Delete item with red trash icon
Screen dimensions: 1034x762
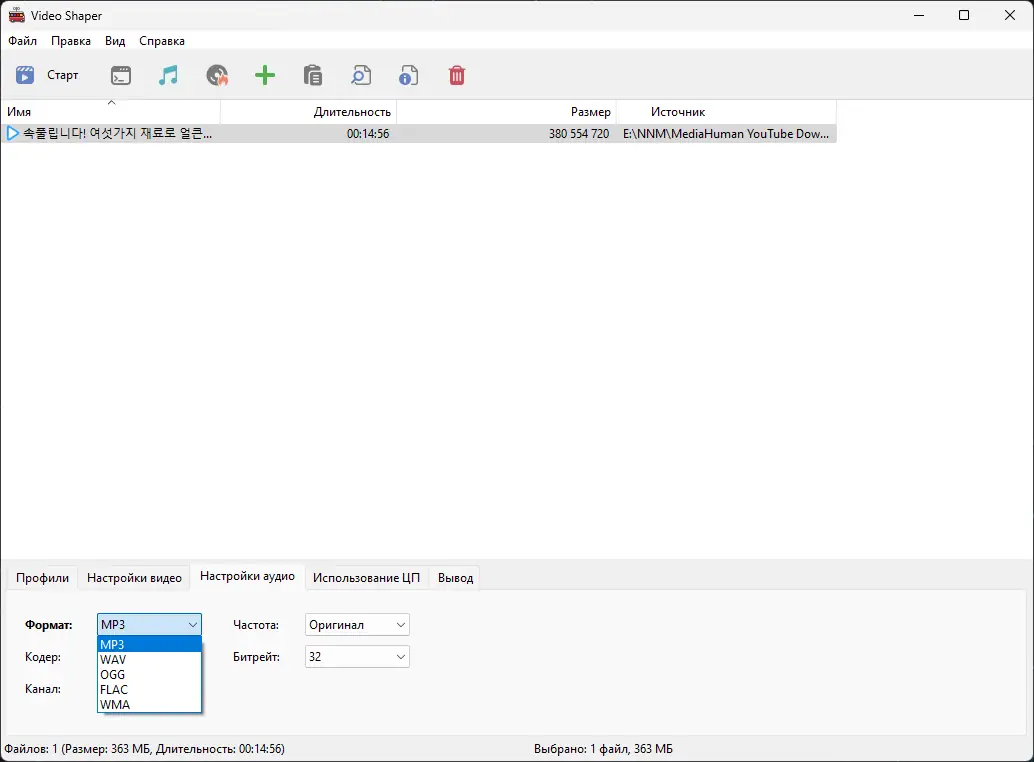click(457, 75)
